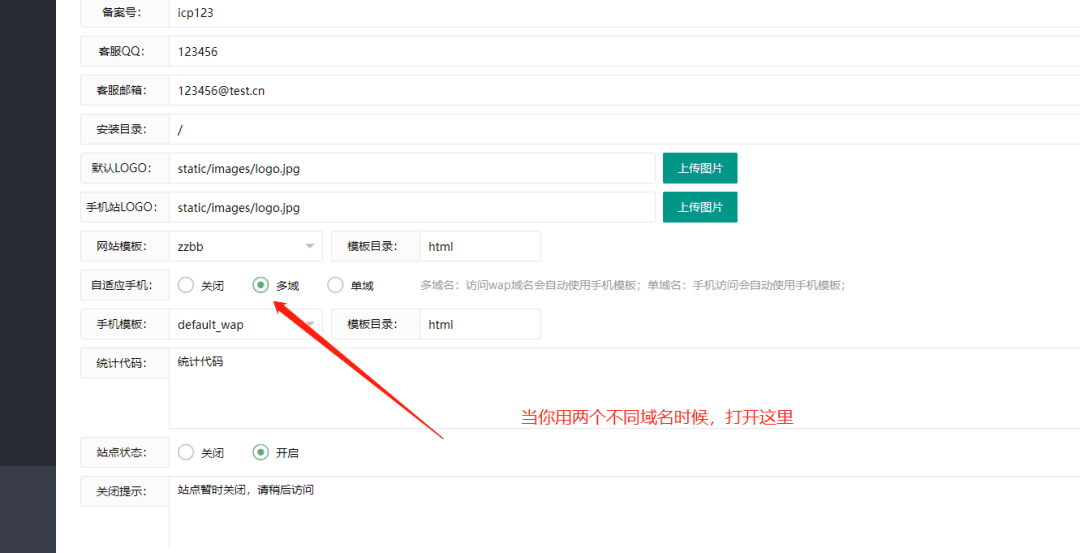
Task: Open the 网站模板 dropdown showing zzbb
Action: coord(245,246)
